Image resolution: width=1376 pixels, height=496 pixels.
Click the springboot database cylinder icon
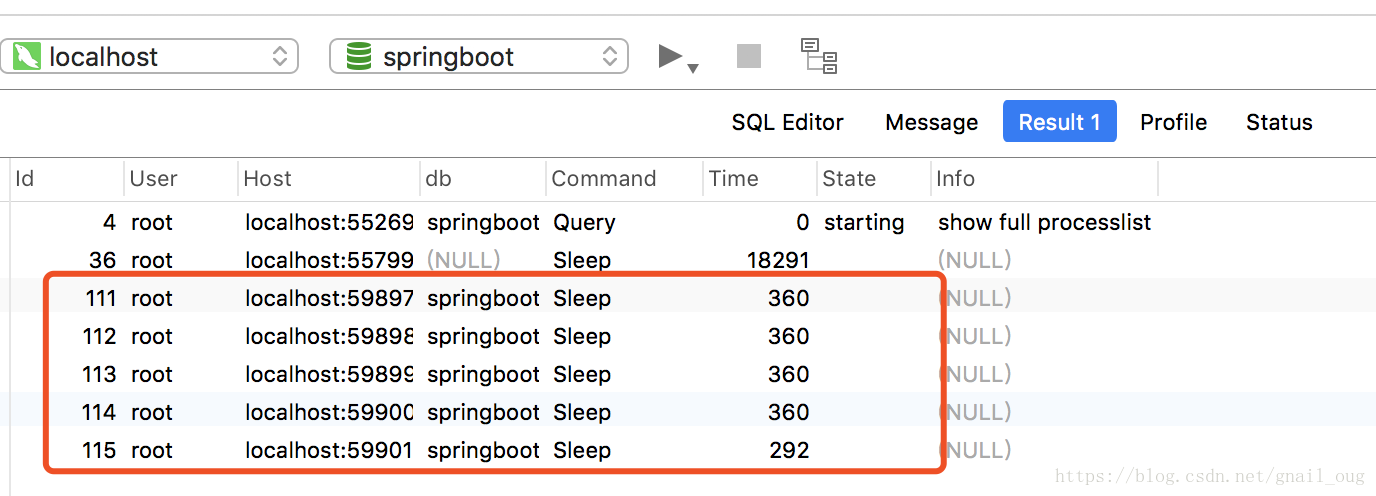coord(359,56)
